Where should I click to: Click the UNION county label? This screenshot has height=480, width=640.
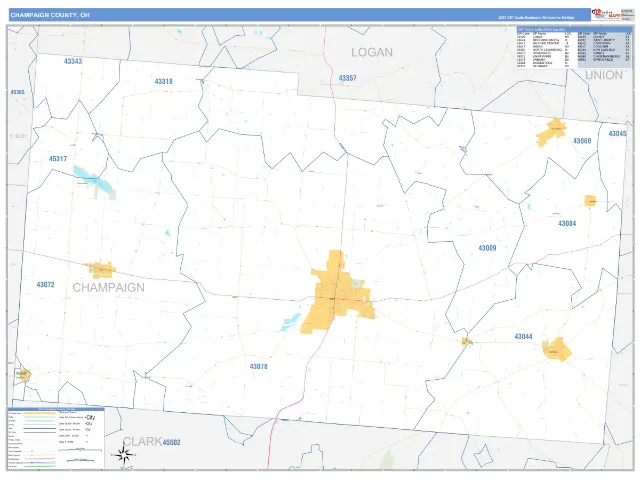tap(604, 75)
